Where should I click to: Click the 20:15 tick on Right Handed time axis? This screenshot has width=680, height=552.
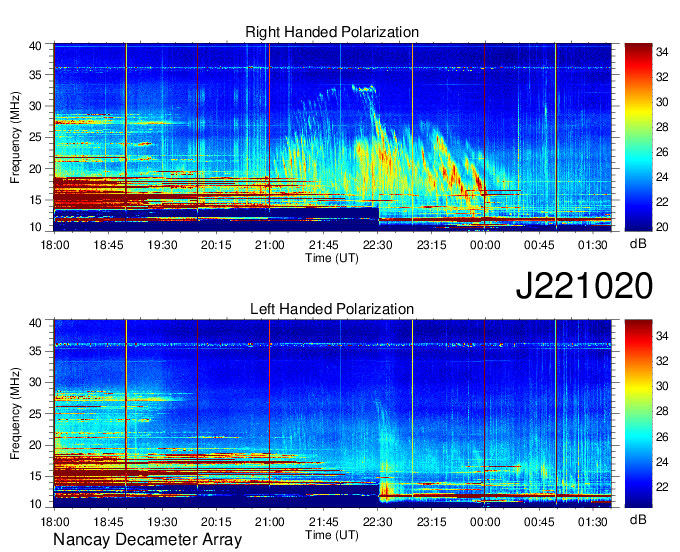(x=216, y=245)
